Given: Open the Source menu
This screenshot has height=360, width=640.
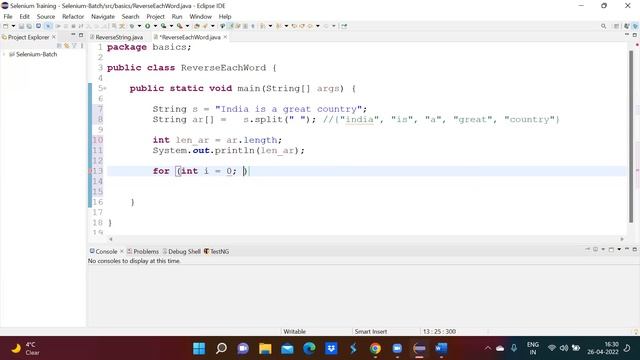Looking at the screenshot, I should point(46,16).
